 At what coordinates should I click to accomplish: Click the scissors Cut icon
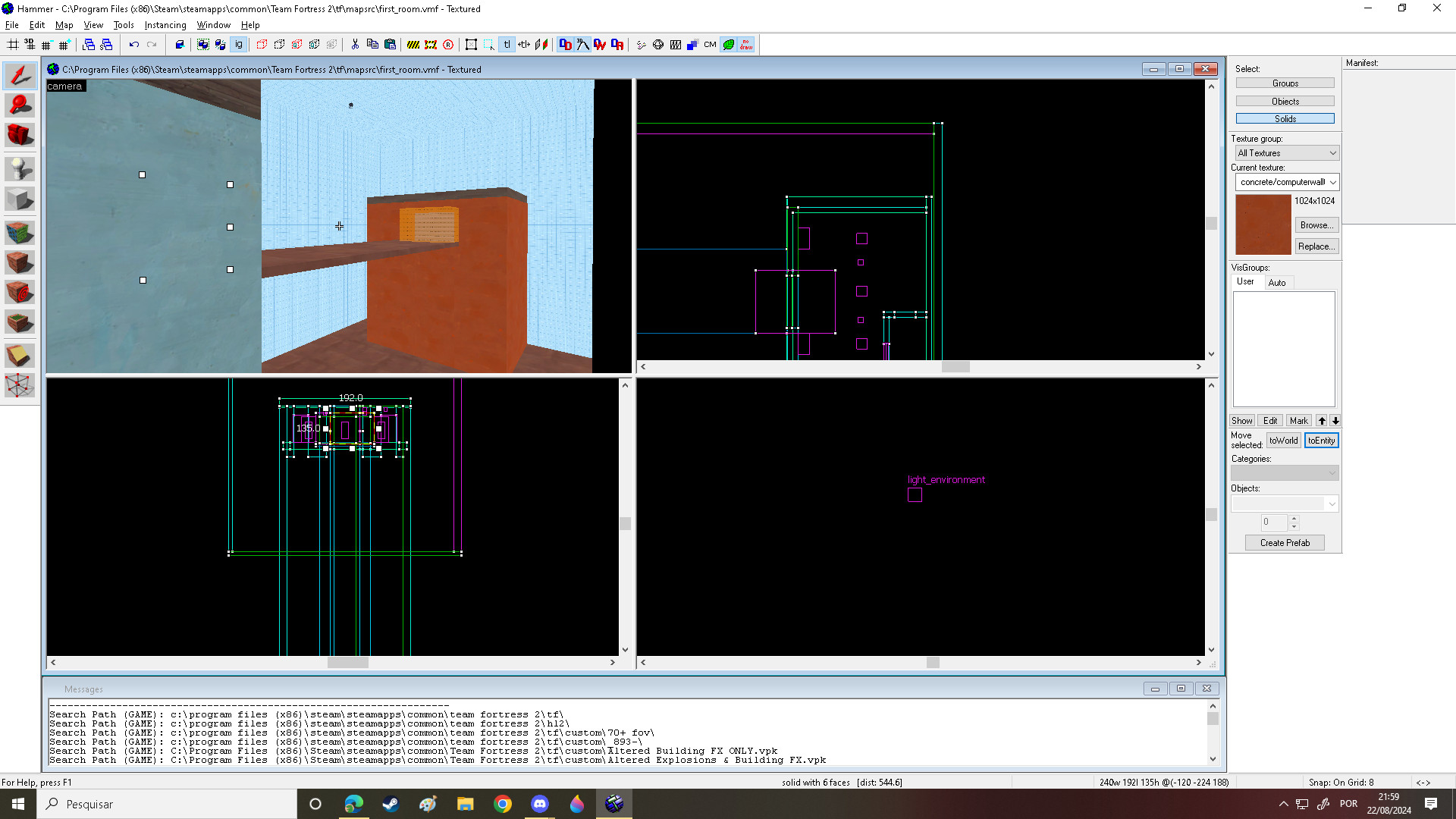point(355,45)
